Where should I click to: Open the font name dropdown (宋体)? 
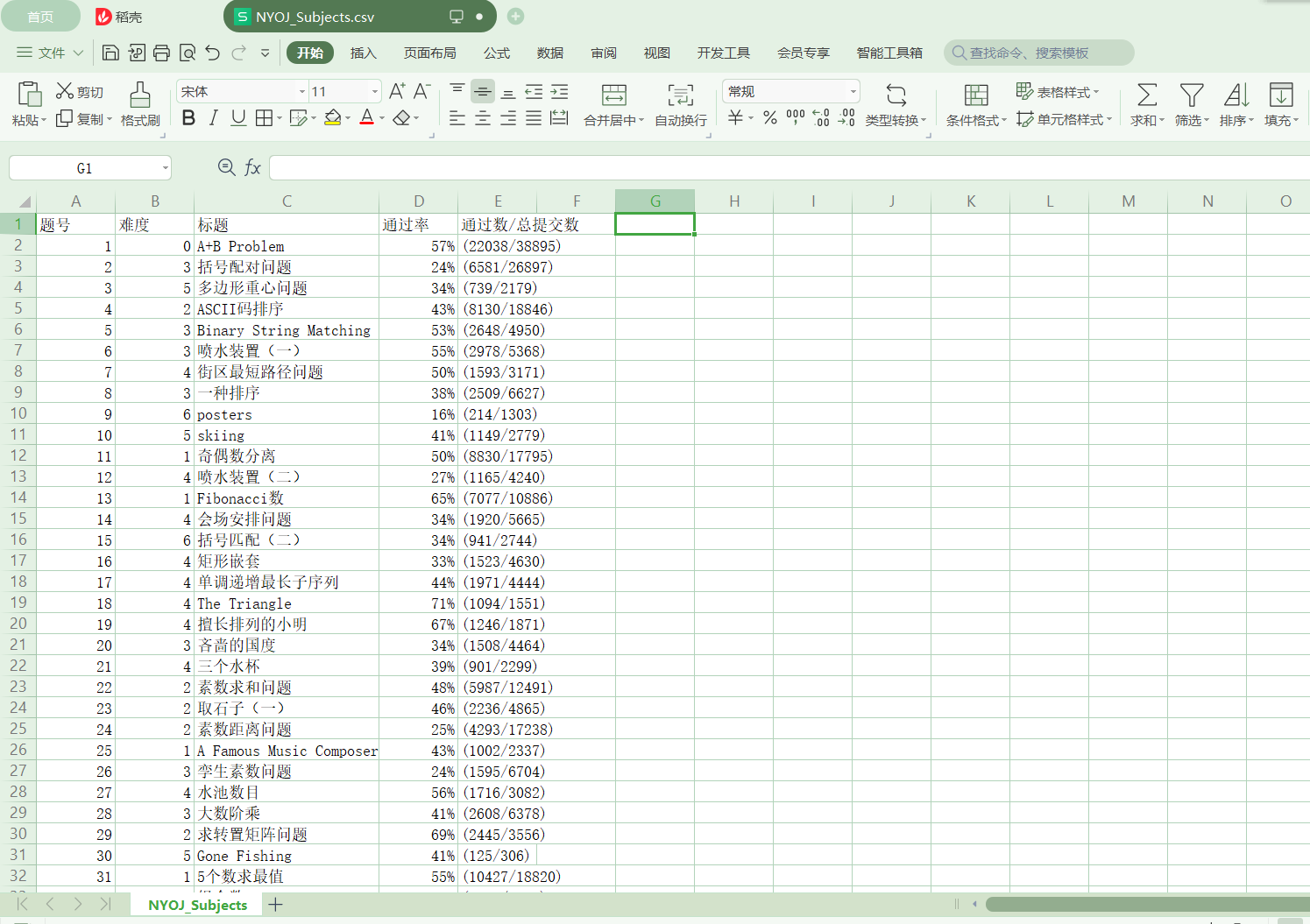pyautogui.click(x=301, y=91)
